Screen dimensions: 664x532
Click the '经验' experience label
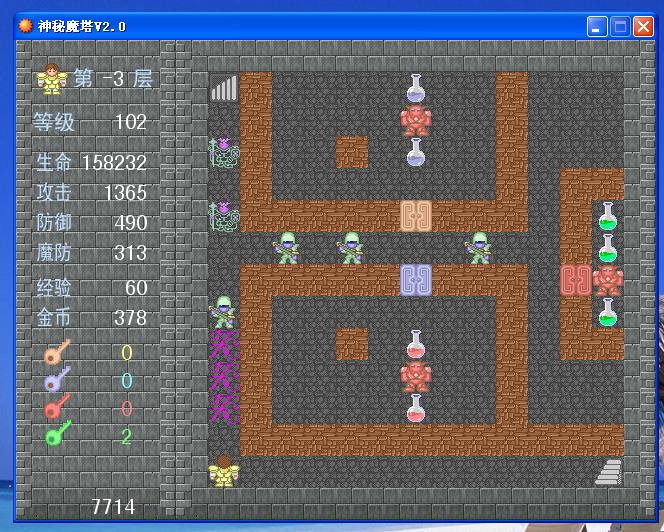click(x=54, y=288)
